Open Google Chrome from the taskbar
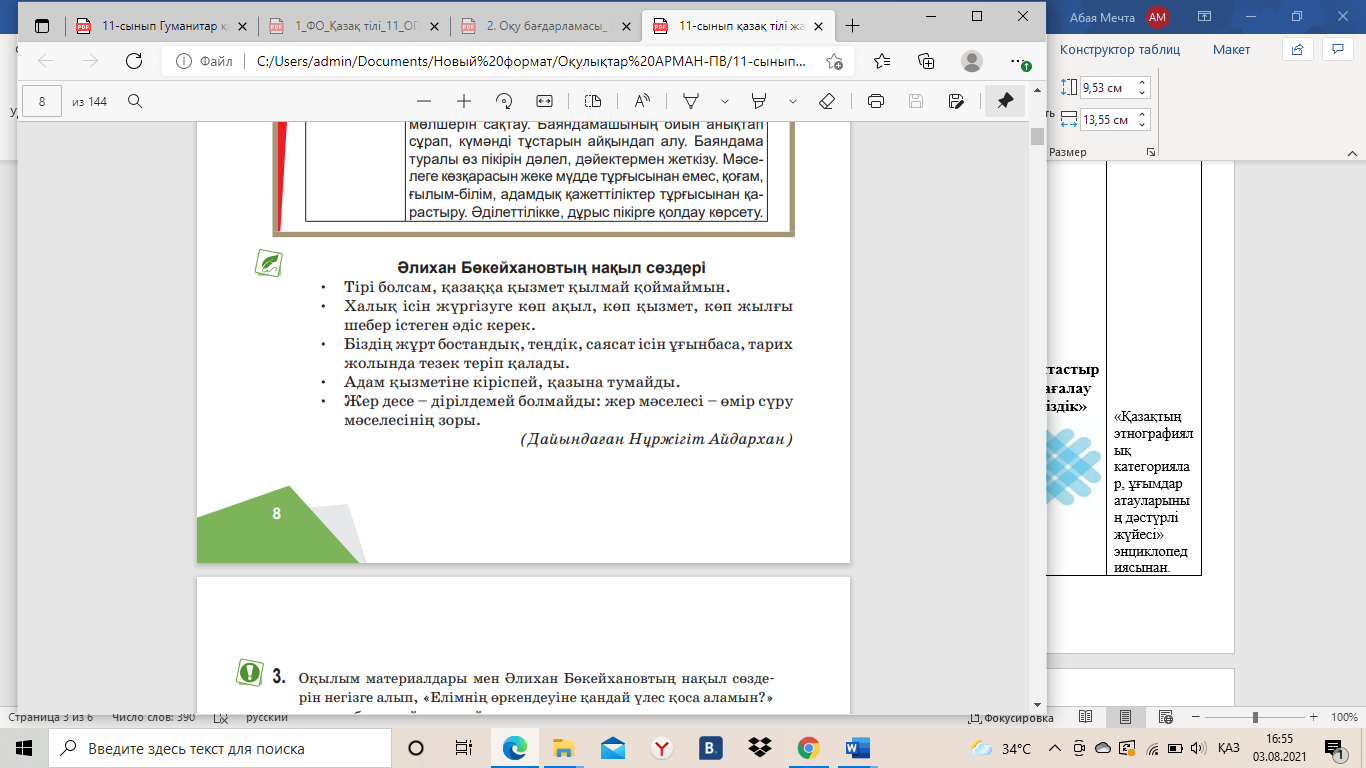 point(809,748)
